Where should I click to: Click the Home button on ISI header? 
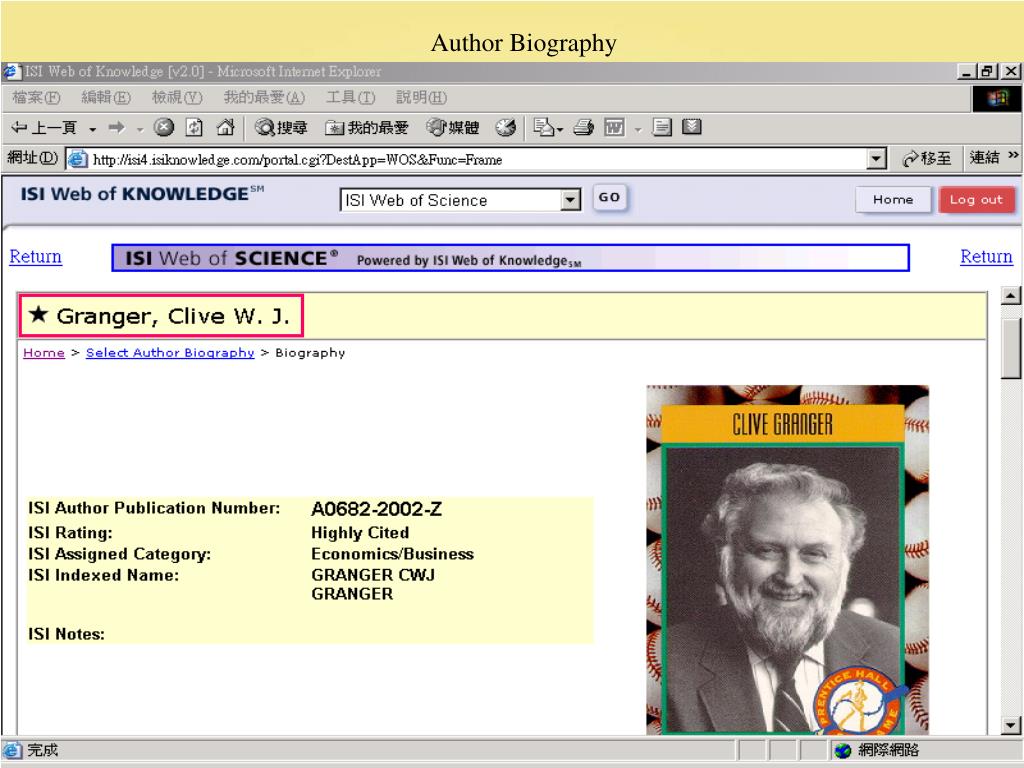tap(893, 199)
